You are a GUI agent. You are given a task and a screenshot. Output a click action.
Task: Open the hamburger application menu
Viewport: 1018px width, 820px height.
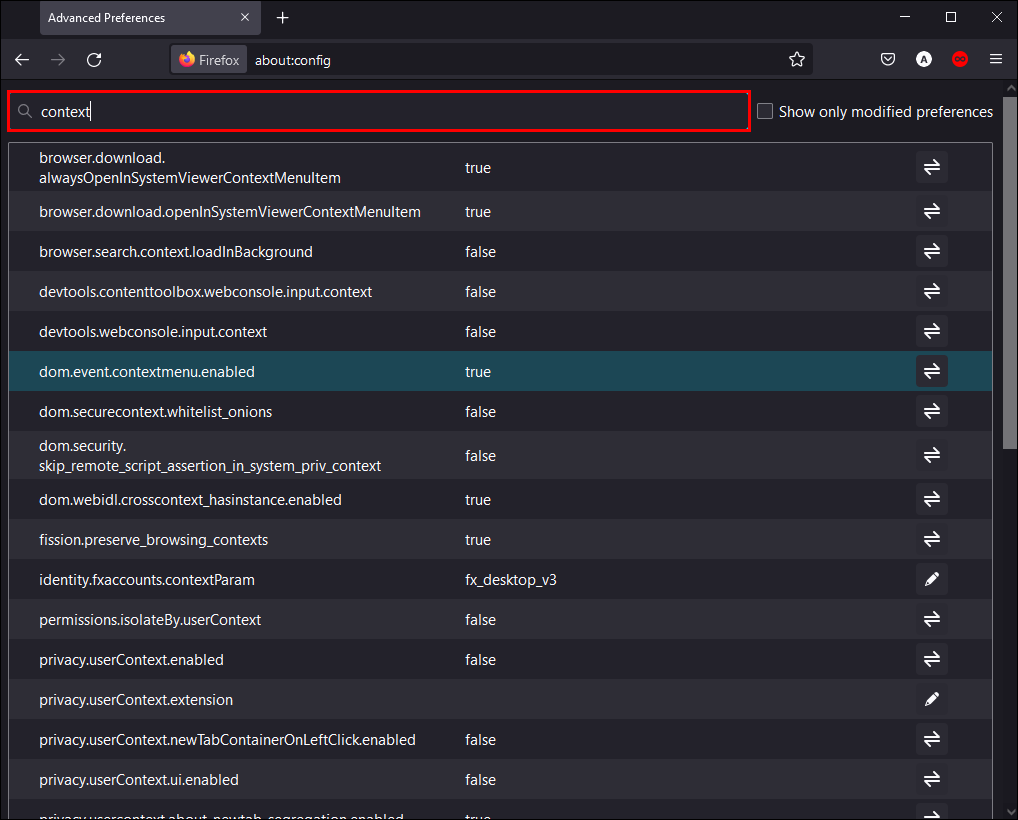point(996,60)
